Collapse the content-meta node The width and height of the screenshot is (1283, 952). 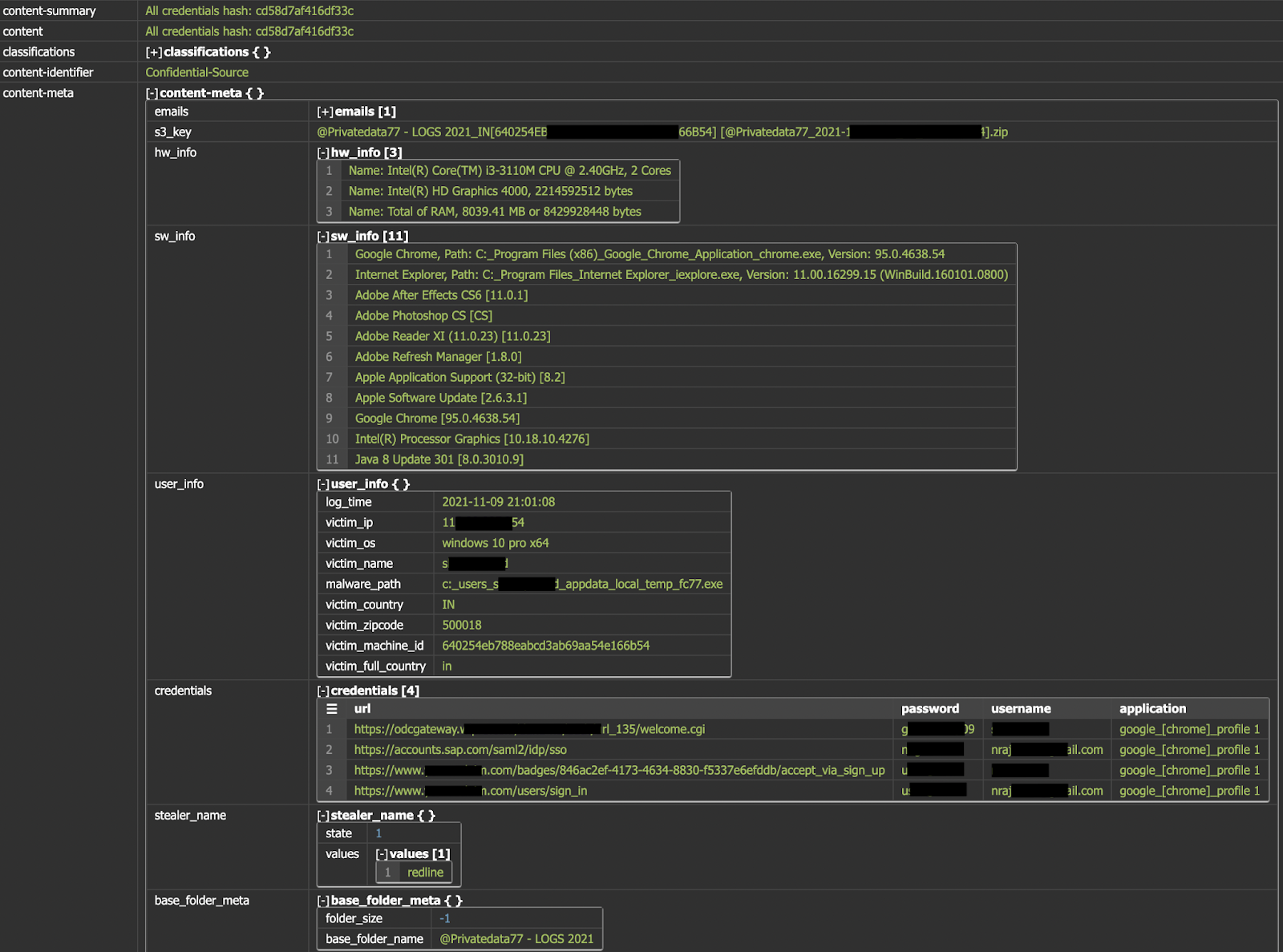(152, 93)
